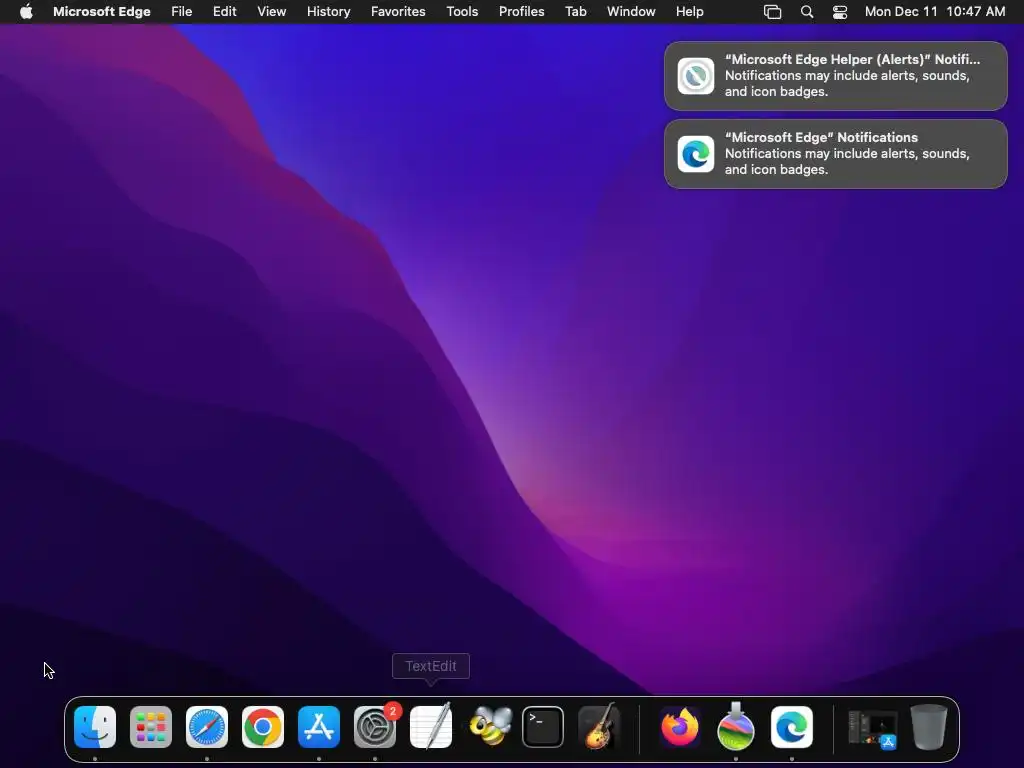Open the Window menu
This screenshot has width=1024, height=768.
pyautogui.click(x=631, y=12)
